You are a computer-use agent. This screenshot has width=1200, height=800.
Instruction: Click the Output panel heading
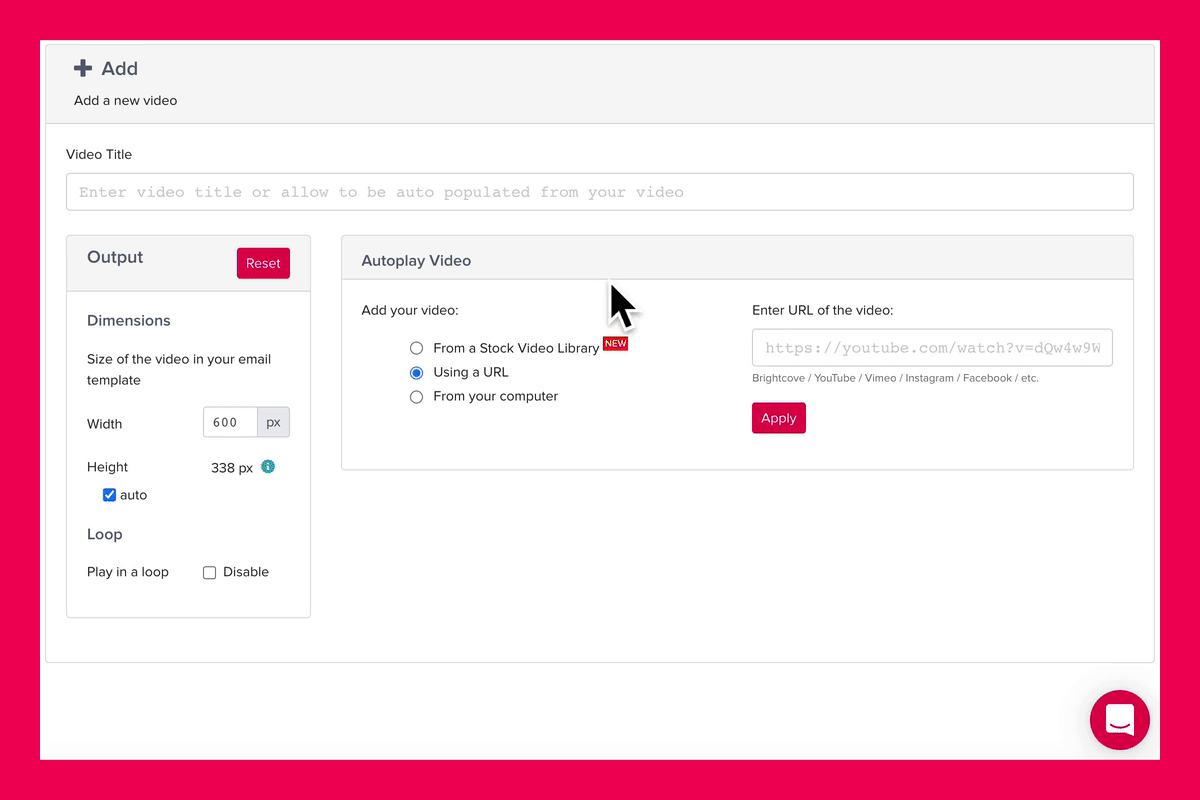pos(115,257)
